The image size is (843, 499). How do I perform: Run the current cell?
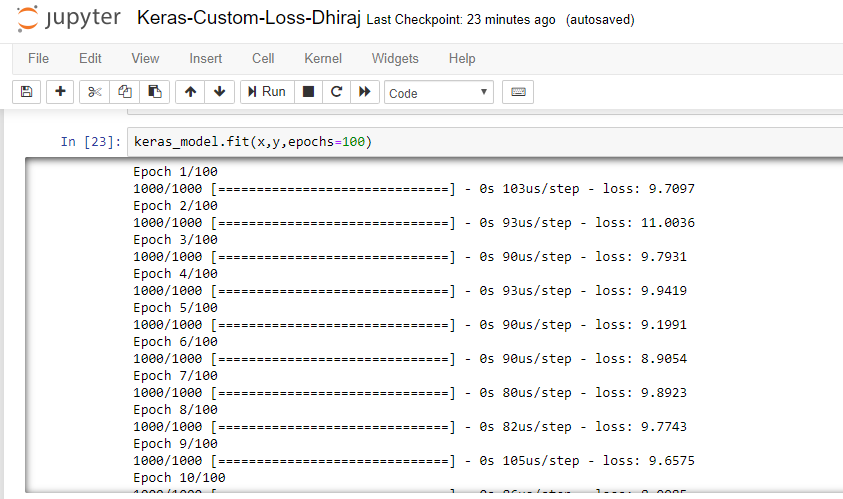coord(267,92)
